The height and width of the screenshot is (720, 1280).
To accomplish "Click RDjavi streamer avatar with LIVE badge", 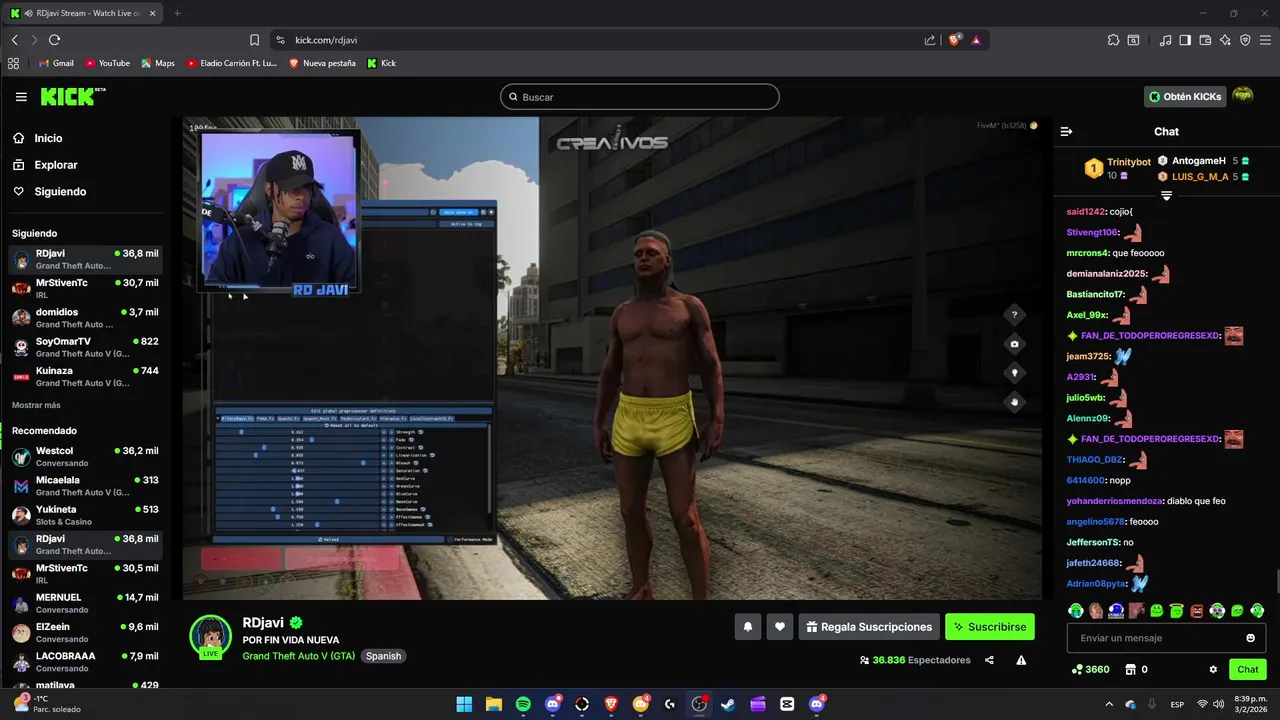I will (211, 636).
